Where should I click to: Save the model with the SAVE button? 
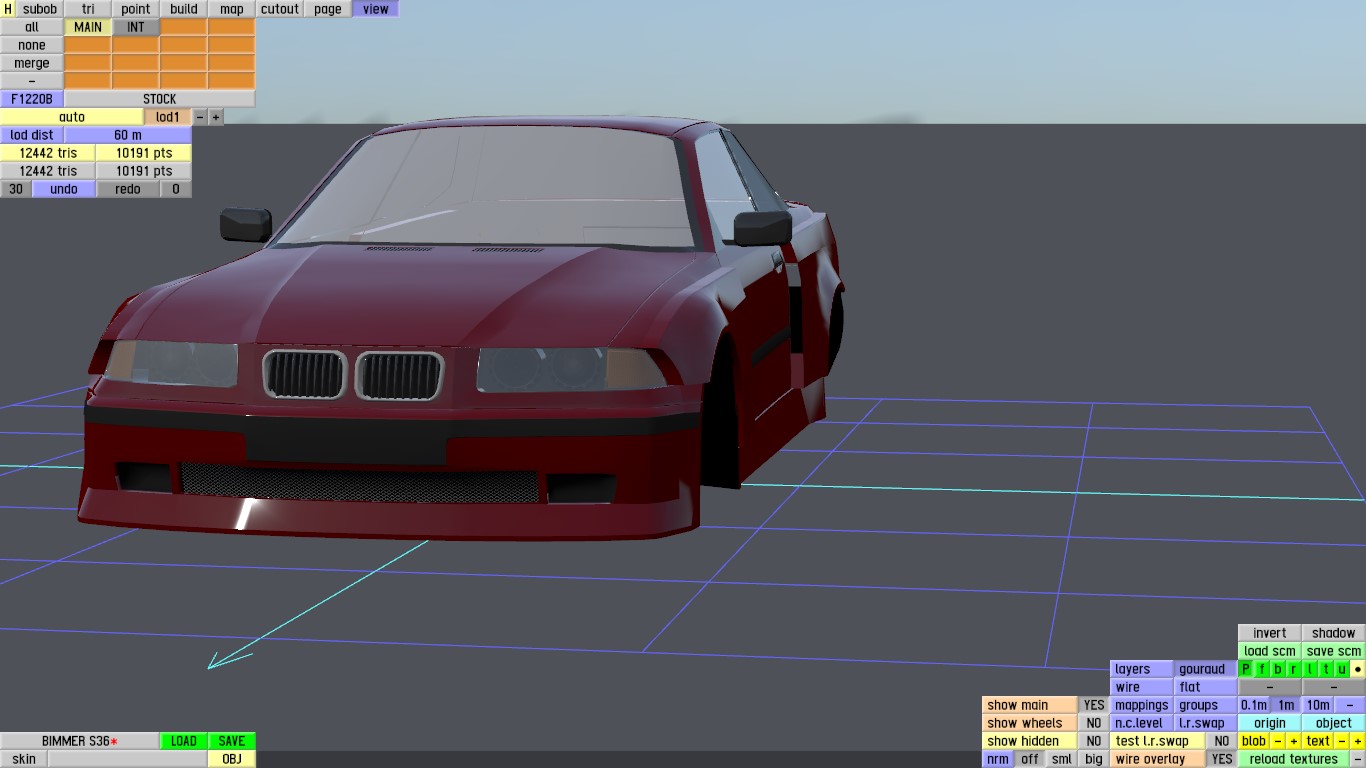point(232,741)
